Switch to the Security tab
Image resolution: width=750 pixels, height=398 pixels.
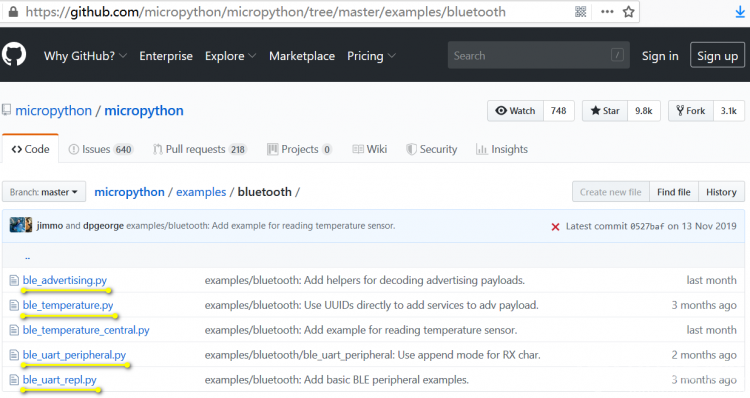click(x=432, y=149)
